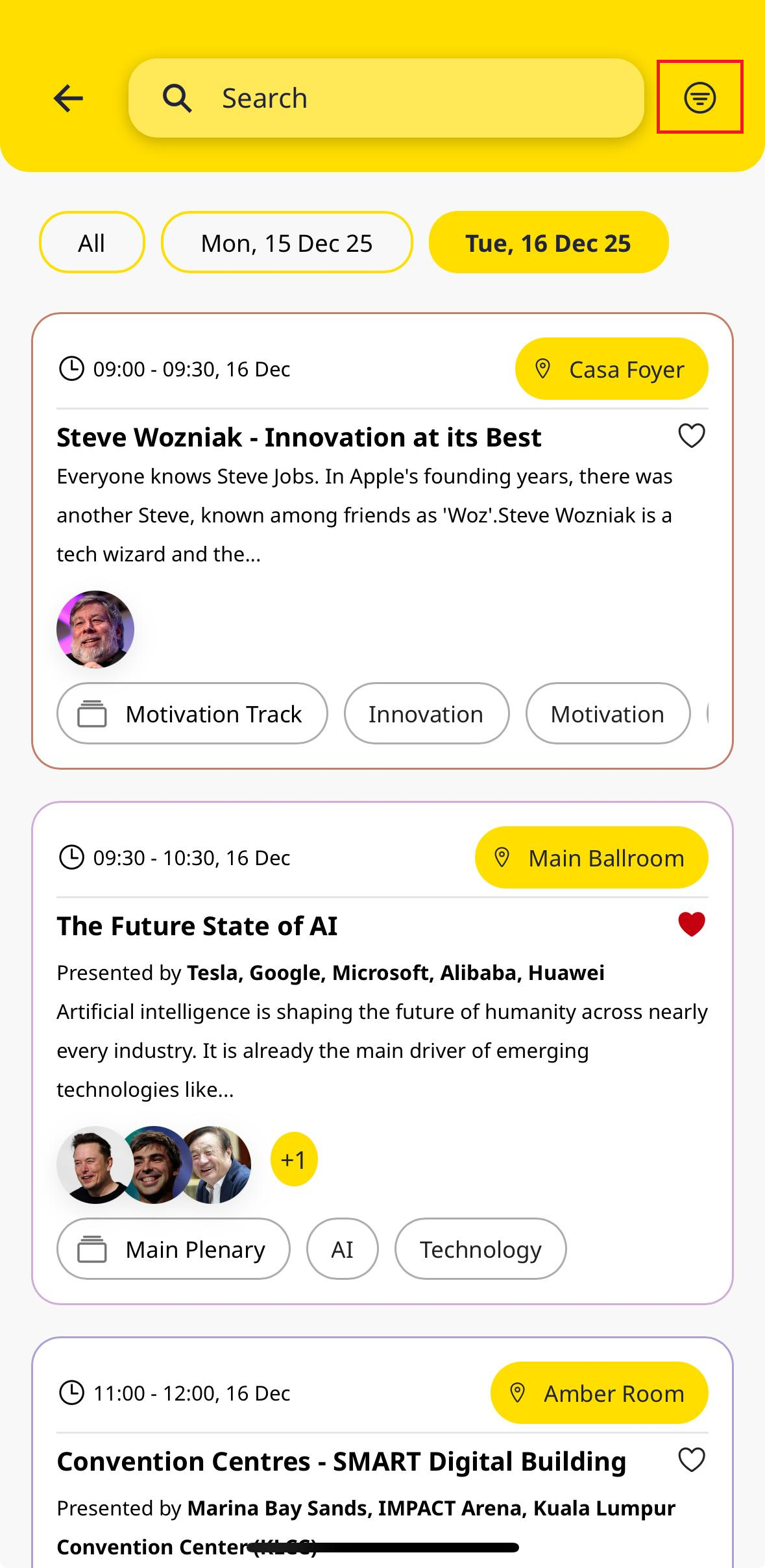Viewport: 765px width, 1568px height.
Task: Switch to Mon, 15 Dec 25 tab
Action: pos(287,243)
